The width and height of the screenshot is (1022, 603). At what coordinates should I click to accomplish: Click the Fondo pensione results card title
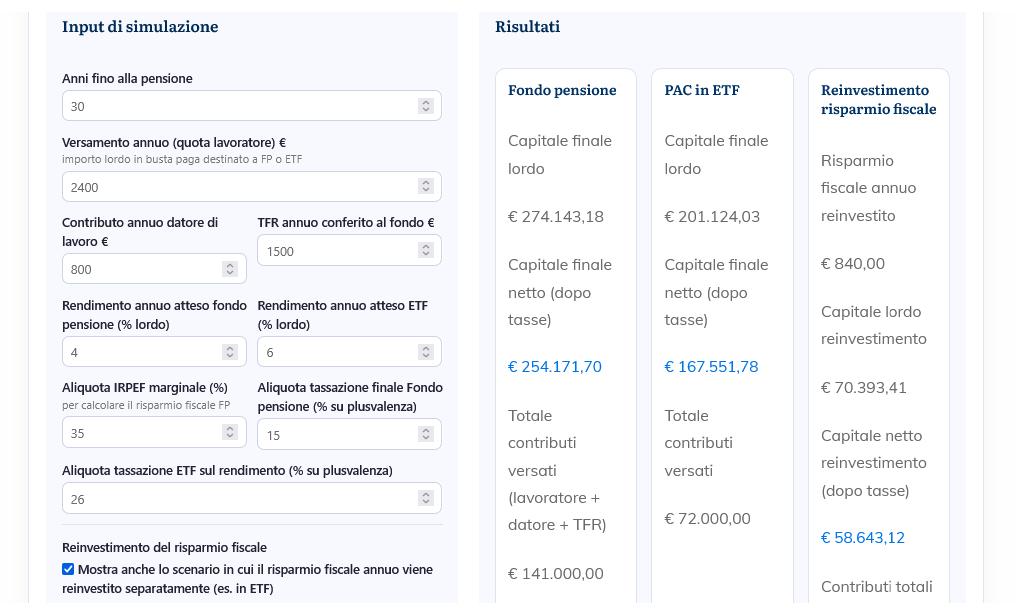pyautogui.click(x=562, y=90)
